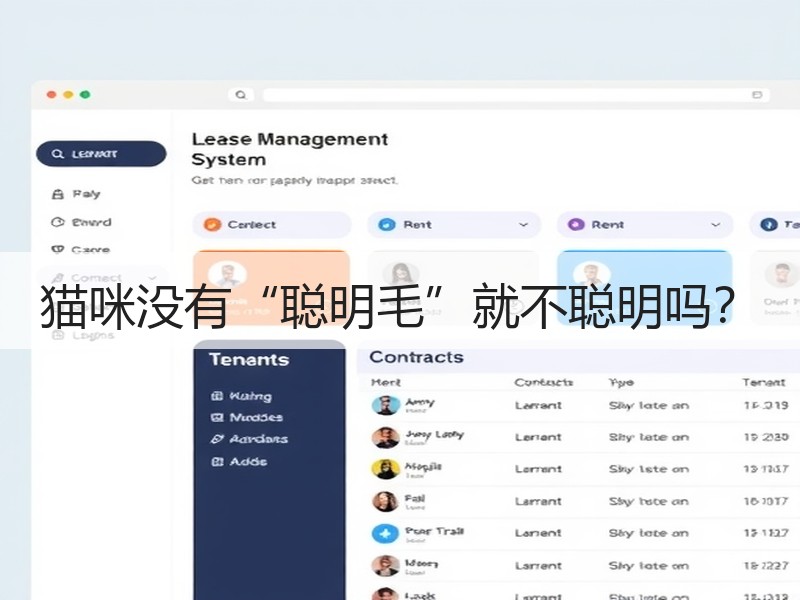The height and width of the screenshot is (600, 800).
Task: Click the purple icon on the second Rent chip
Action: pos(576,224)
